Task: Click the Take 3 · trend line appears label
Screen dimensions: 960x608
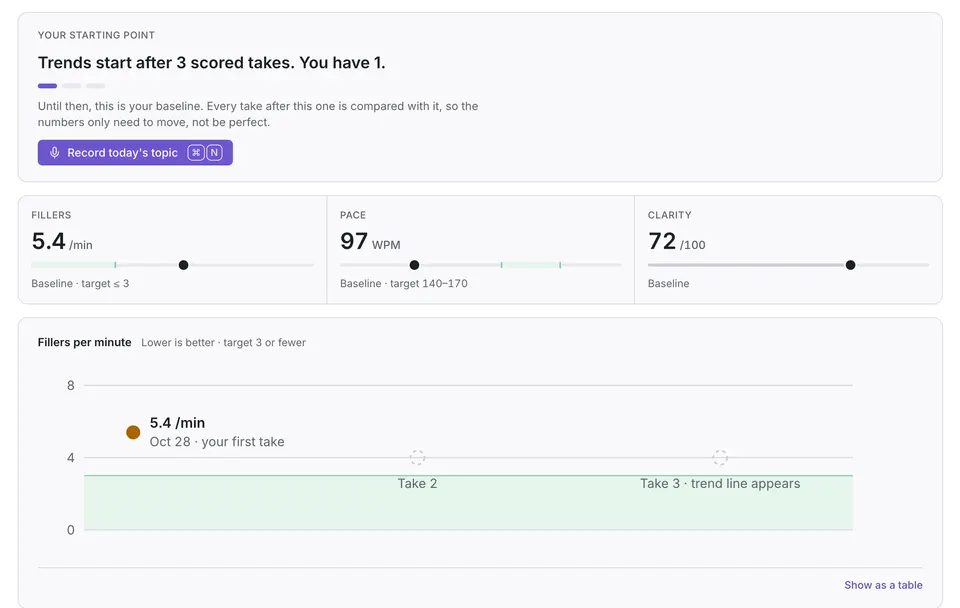Action: 720,483
